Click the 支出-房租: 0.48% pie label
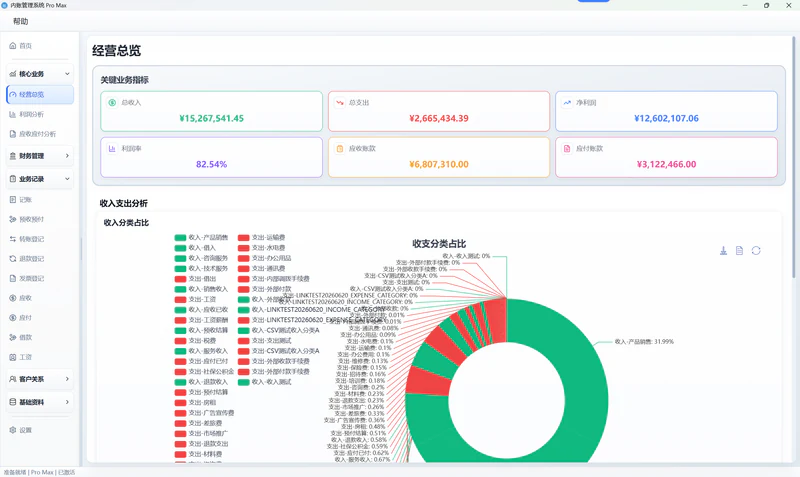This screenshot has height=477, width=800. pos(363,426)
